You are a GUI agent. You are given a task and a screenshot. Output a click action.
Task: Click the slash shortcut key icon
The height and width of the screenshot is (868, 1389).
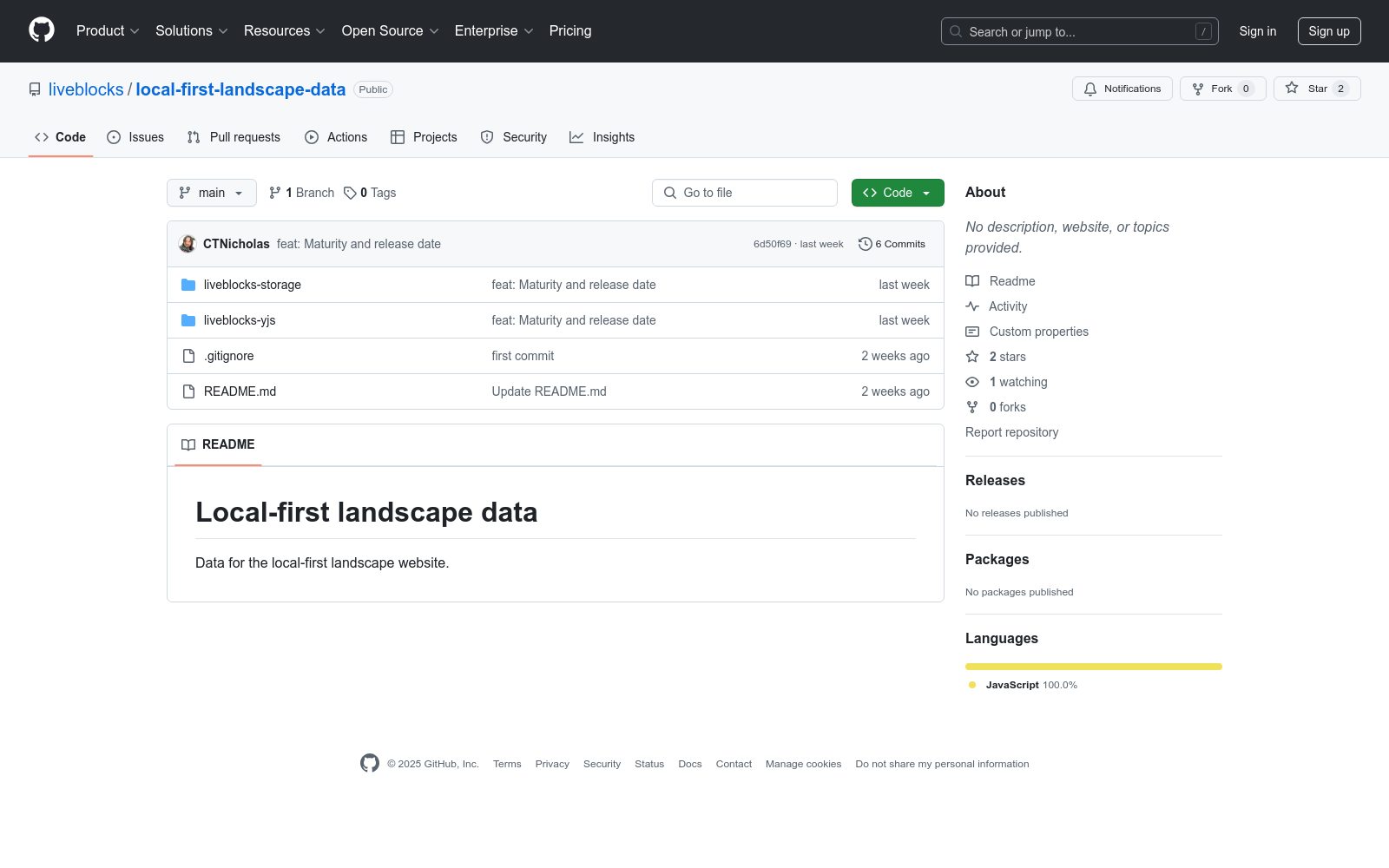(1203, 31)
